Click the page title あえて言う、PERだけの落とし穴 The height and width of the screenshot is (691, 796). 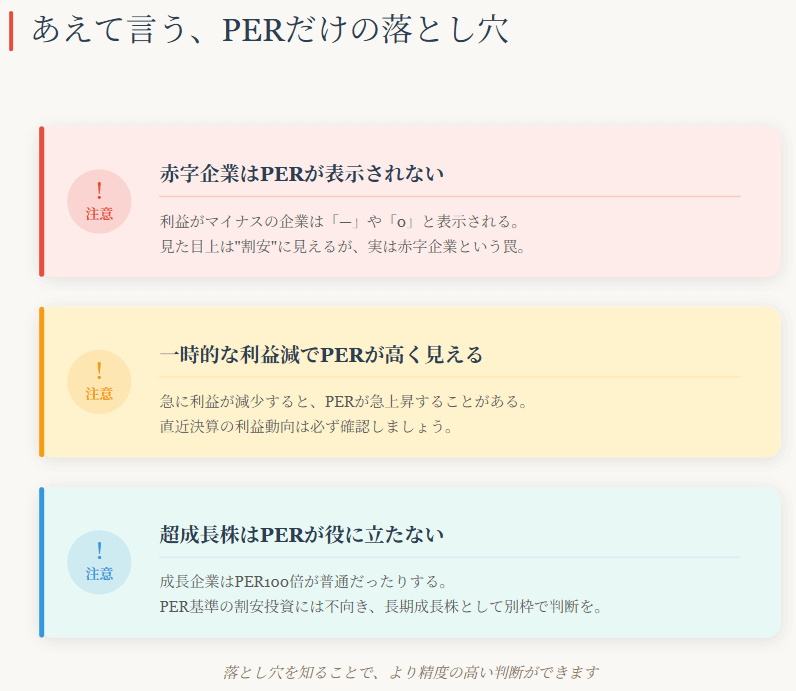270,29
